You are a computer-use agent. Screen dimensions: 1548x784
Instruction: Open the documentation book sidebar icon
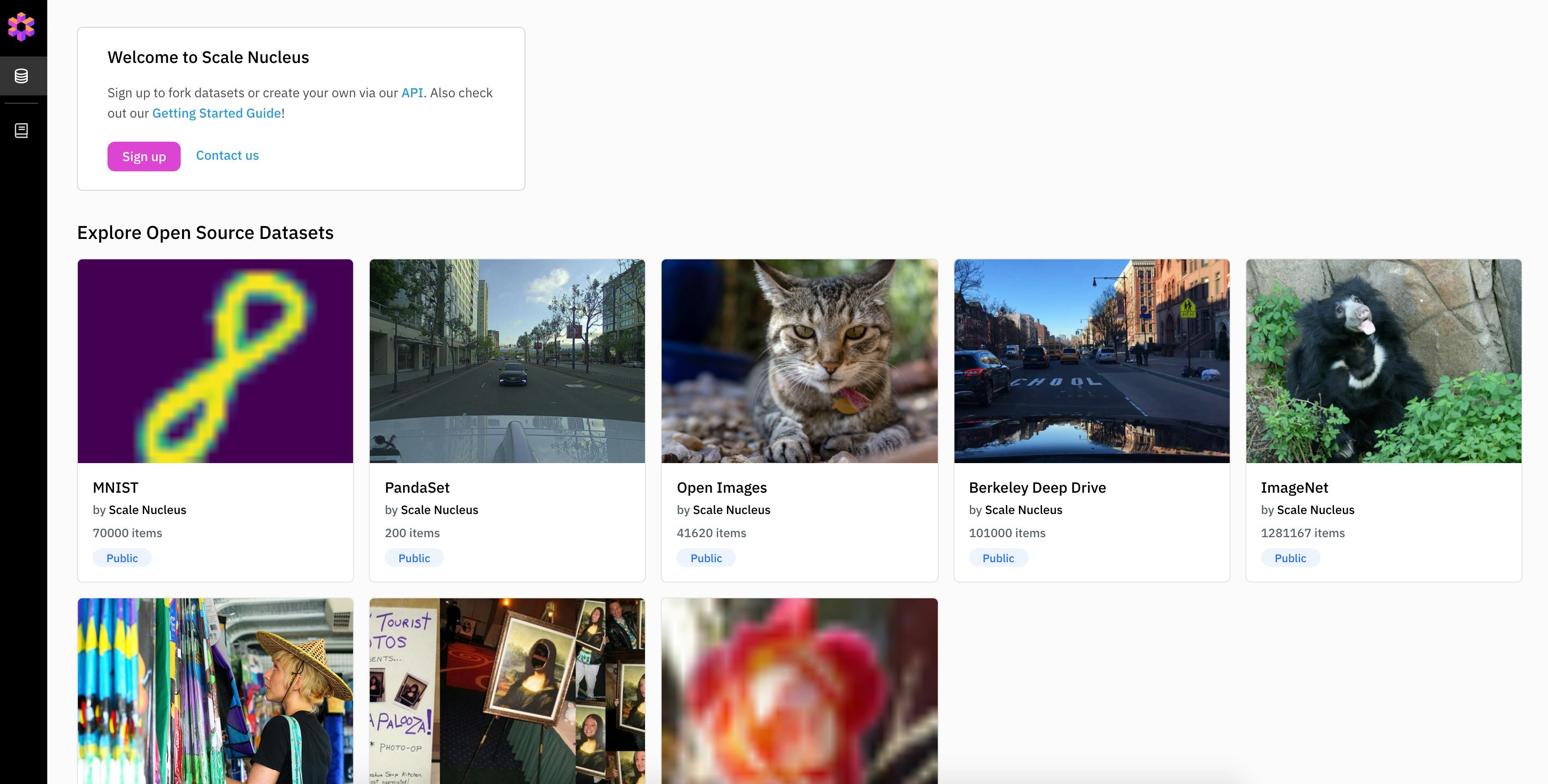point(21,131)
